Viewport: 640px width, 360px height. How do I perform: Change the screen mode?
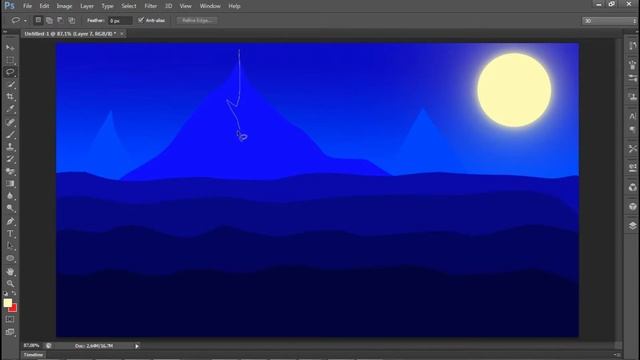[10, 332]
